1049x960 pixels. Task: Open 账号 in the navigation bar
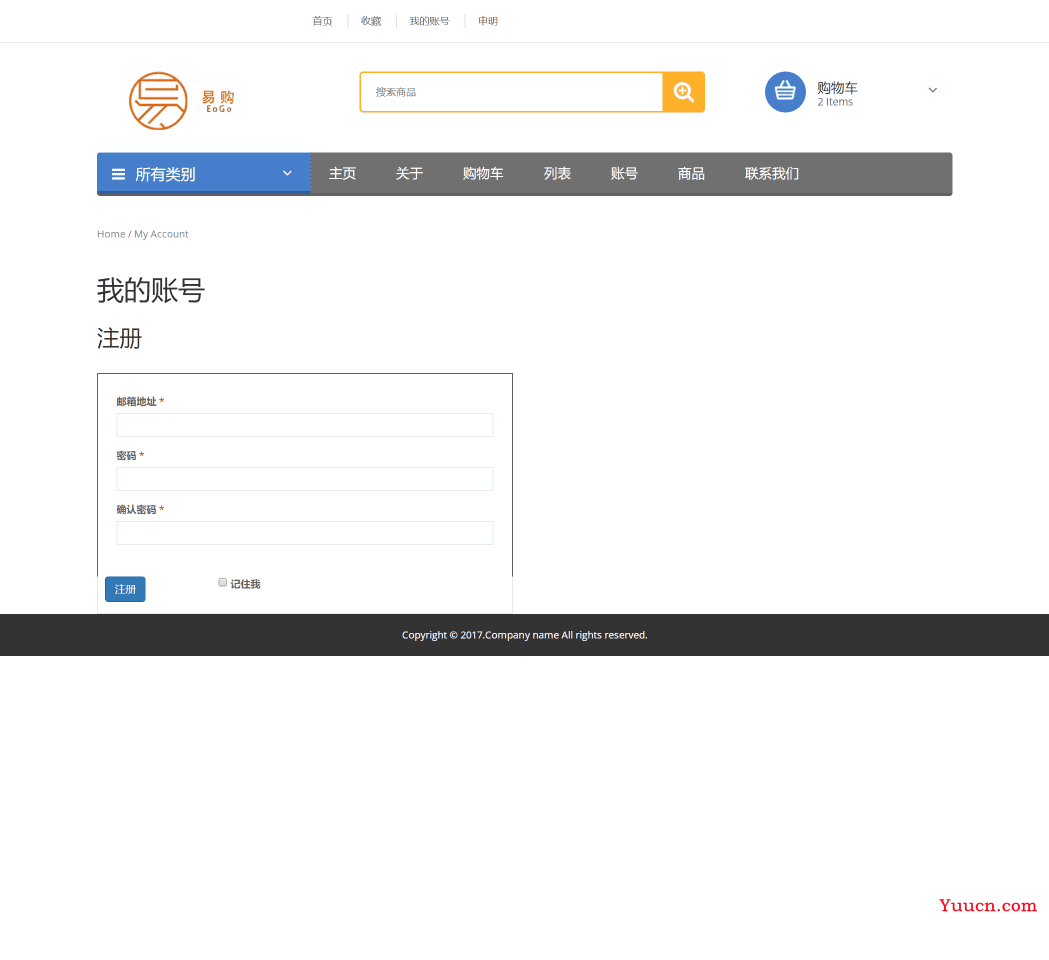pos(624,173)
